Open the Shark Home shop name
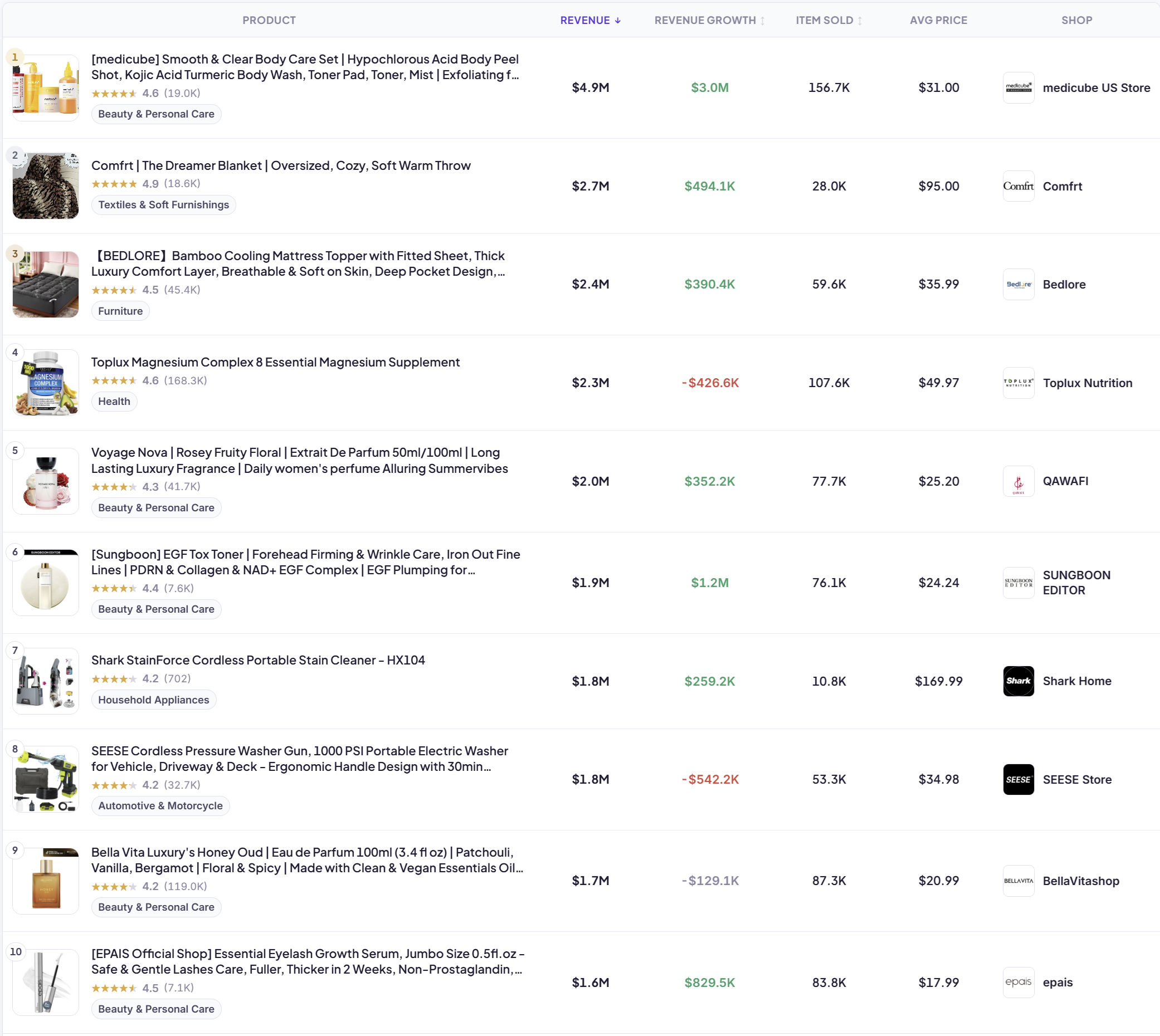This screenshot has height=1036, width=1160. (x=1077, y=681)
